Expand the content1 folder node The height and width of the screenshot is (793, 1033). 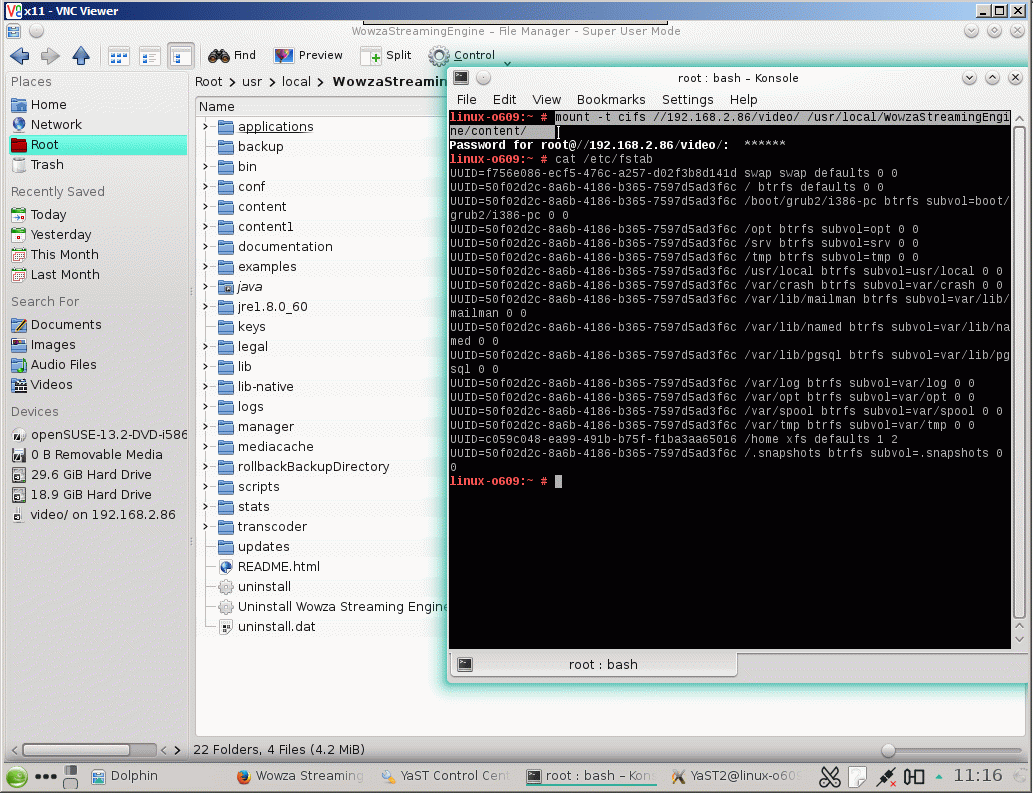(206, 227)
